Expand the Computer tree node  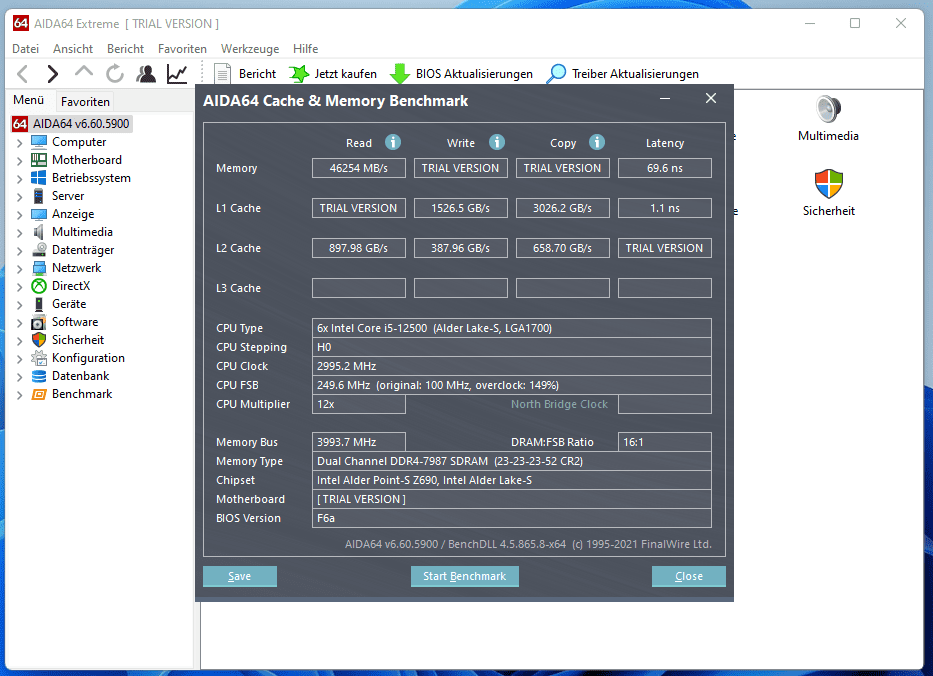[x=19, y=143]
